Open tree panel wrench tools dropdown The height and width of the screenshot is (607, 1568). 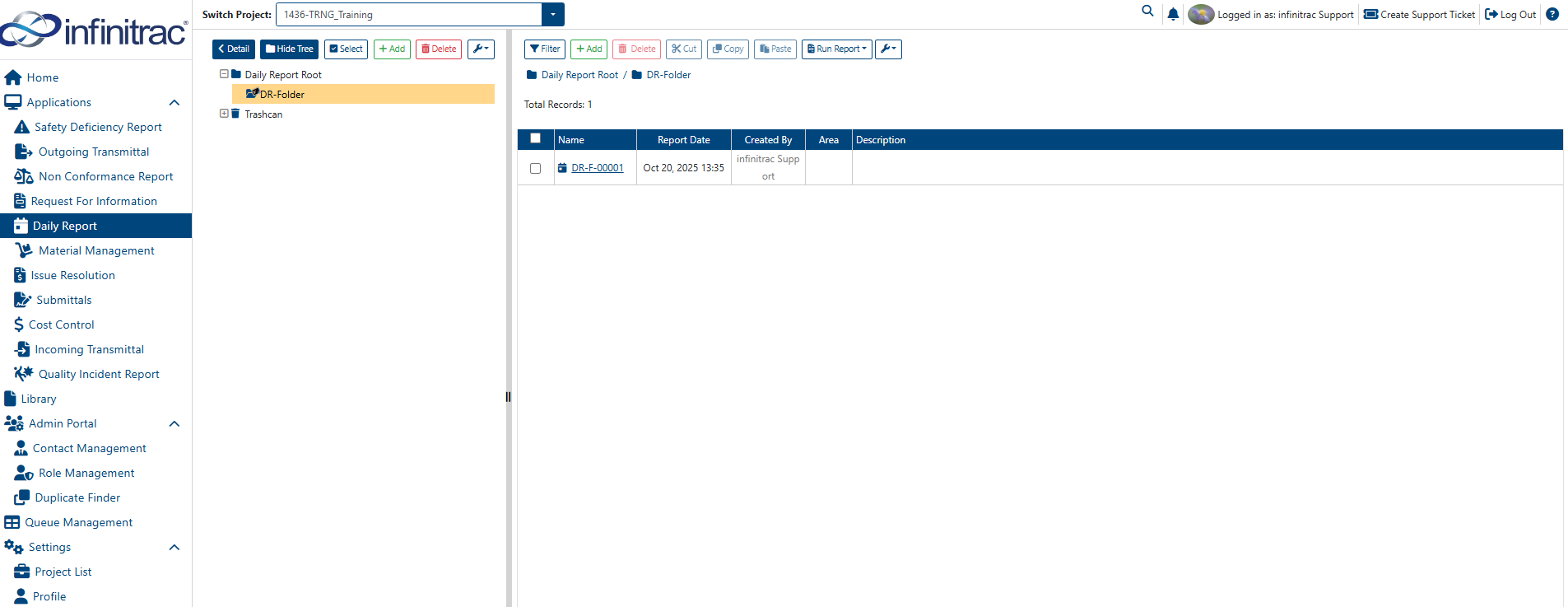click(481, 49)
